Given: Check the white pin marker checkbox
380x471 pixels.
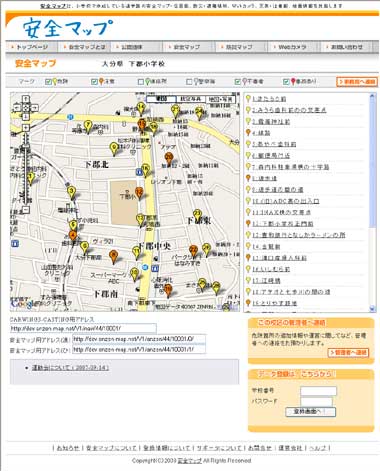Looking at the screenshot, I should point(189,82).
